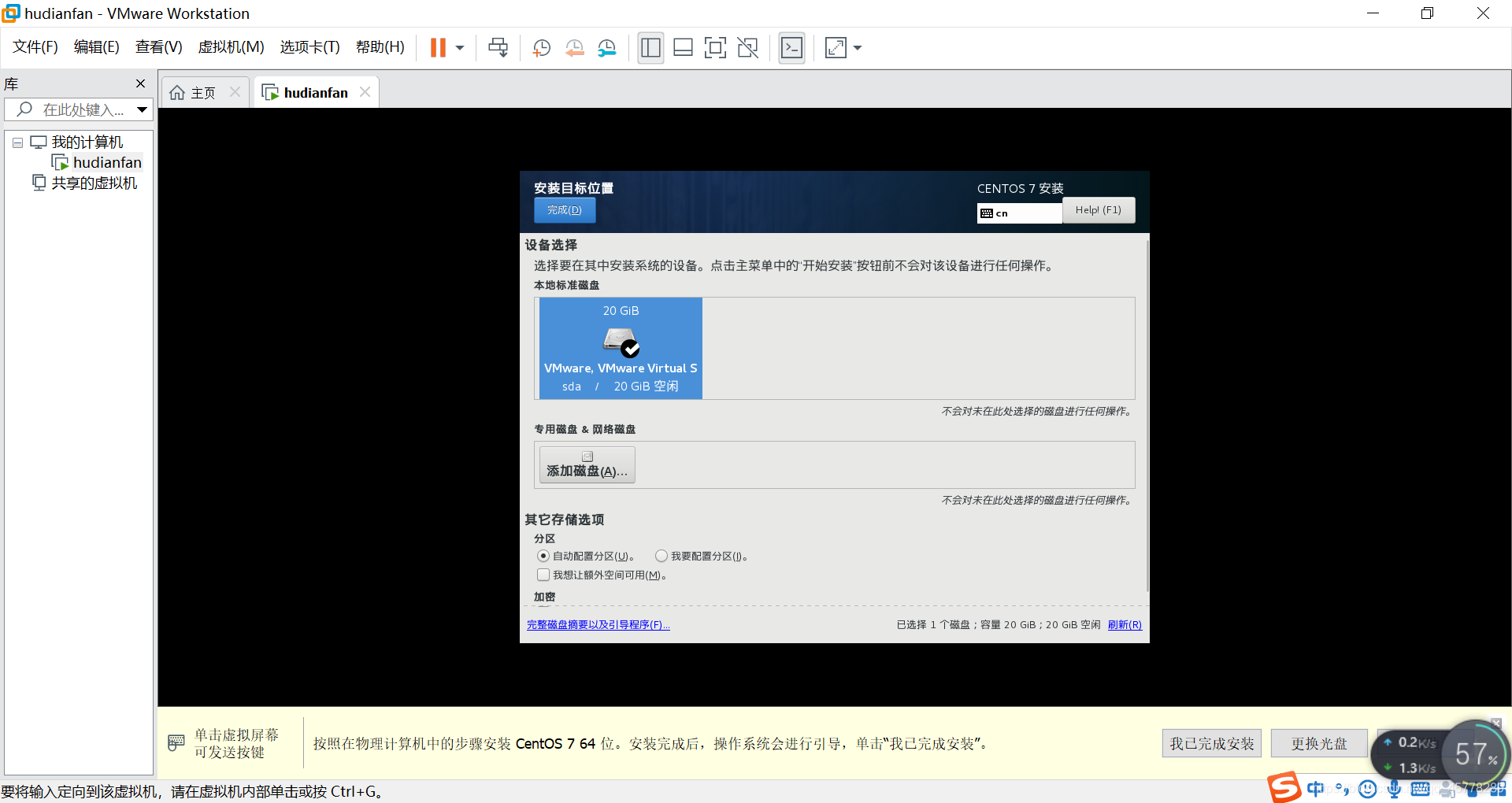Close the hudianfan tab
The width and height of the screenshot is (1512, 803).
365,92
